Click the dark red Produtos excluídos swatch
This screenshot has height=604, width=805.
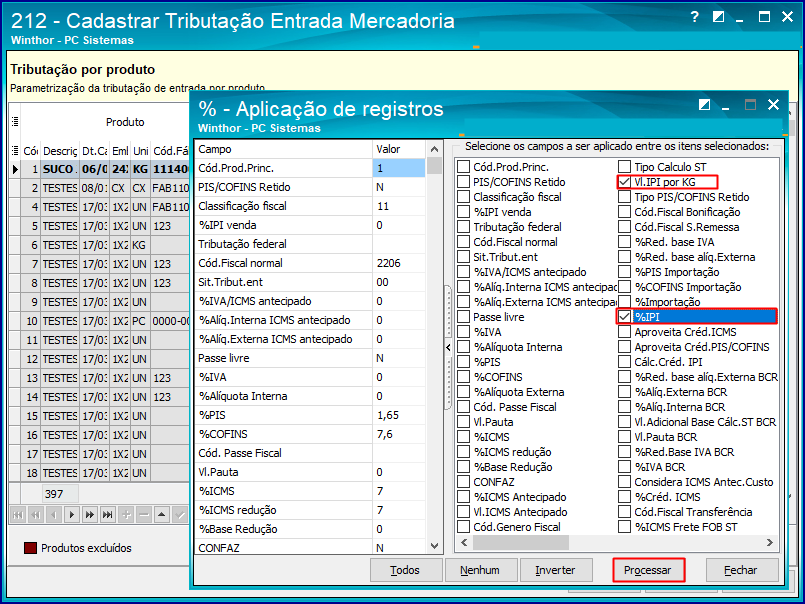click(x=30, y=548)
